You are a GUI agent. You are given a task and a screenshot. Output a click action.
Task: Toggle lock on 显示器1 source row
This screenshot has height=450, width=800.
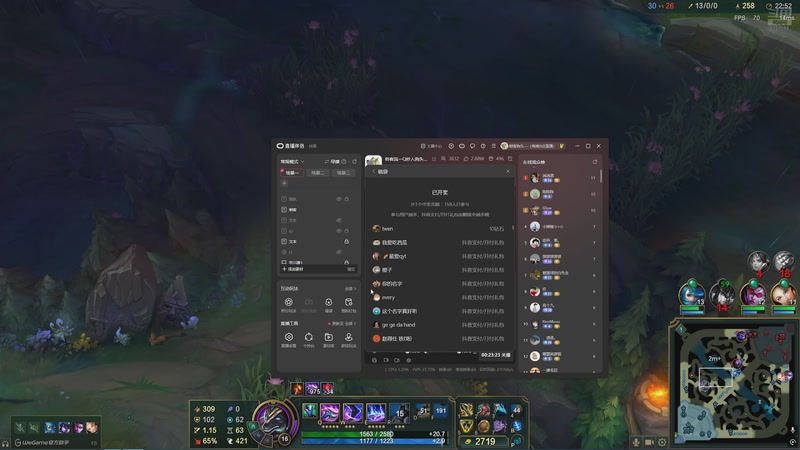347,262
